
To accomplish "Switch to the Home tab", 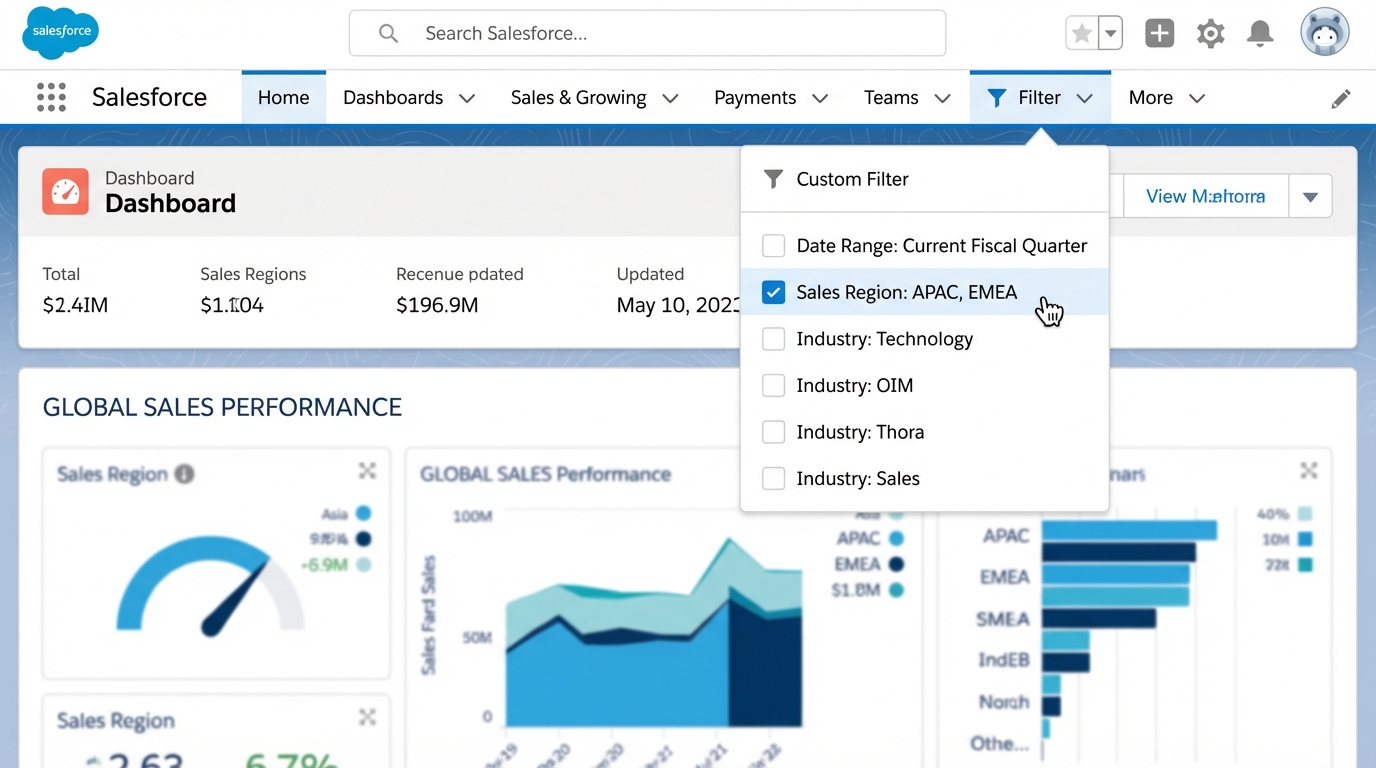I will click(283, 97).
